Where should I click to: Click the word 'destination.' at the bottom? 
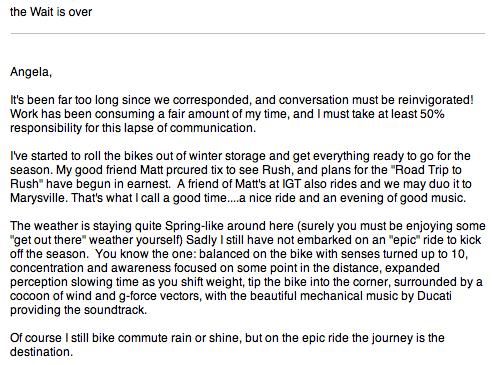pyautogui.click(x=41, y=352)
